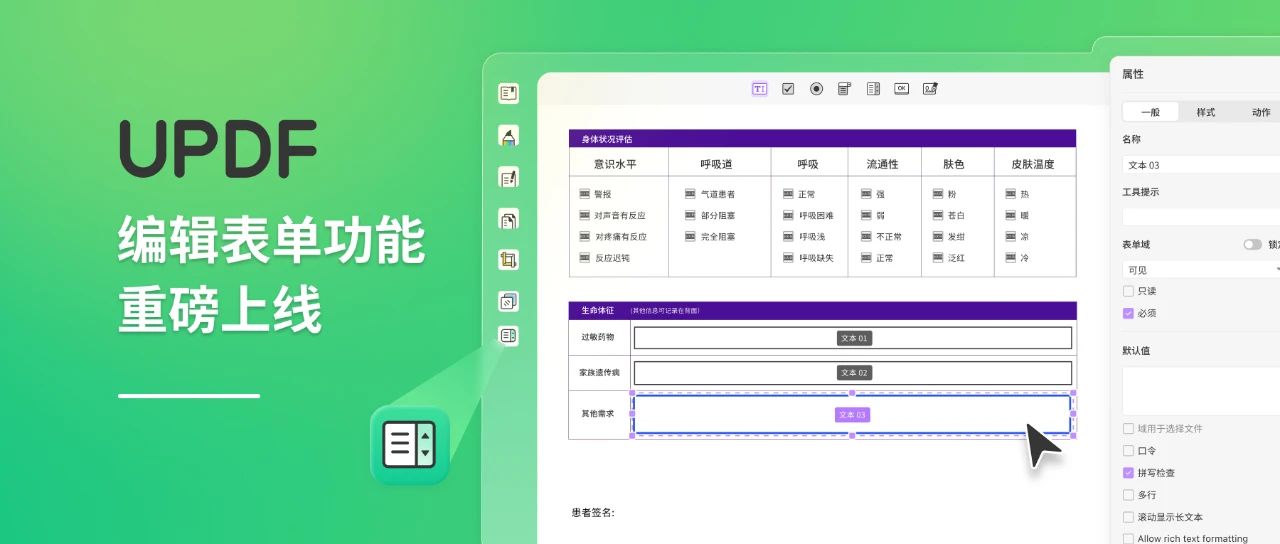Screen dimensions: 1280x544
Task: Enable the 口令 password checkbox
Action: coord(1128,451)
